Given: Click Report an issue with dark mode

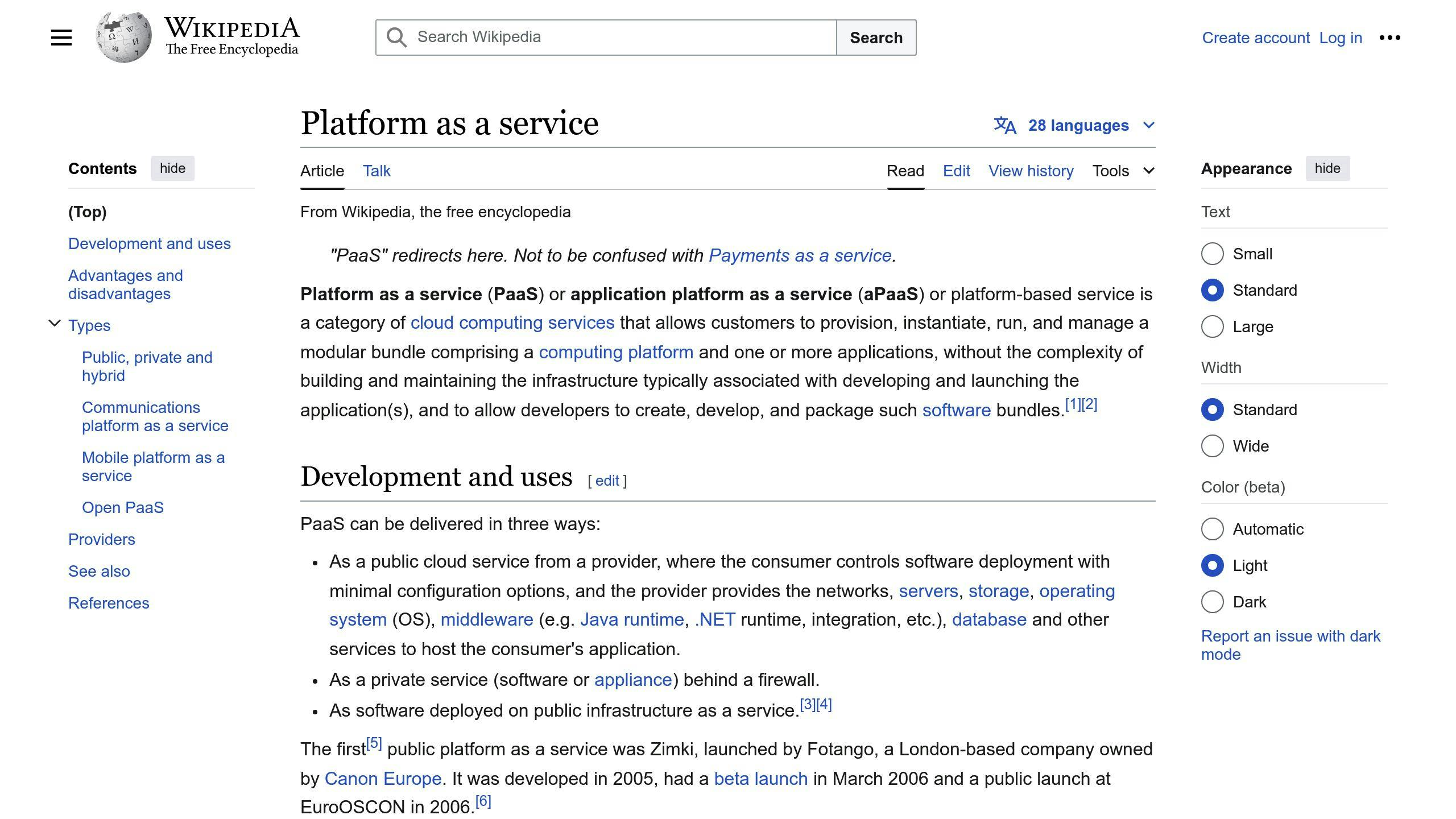Looking at the screenshot, I should [x=1290, y=645].
